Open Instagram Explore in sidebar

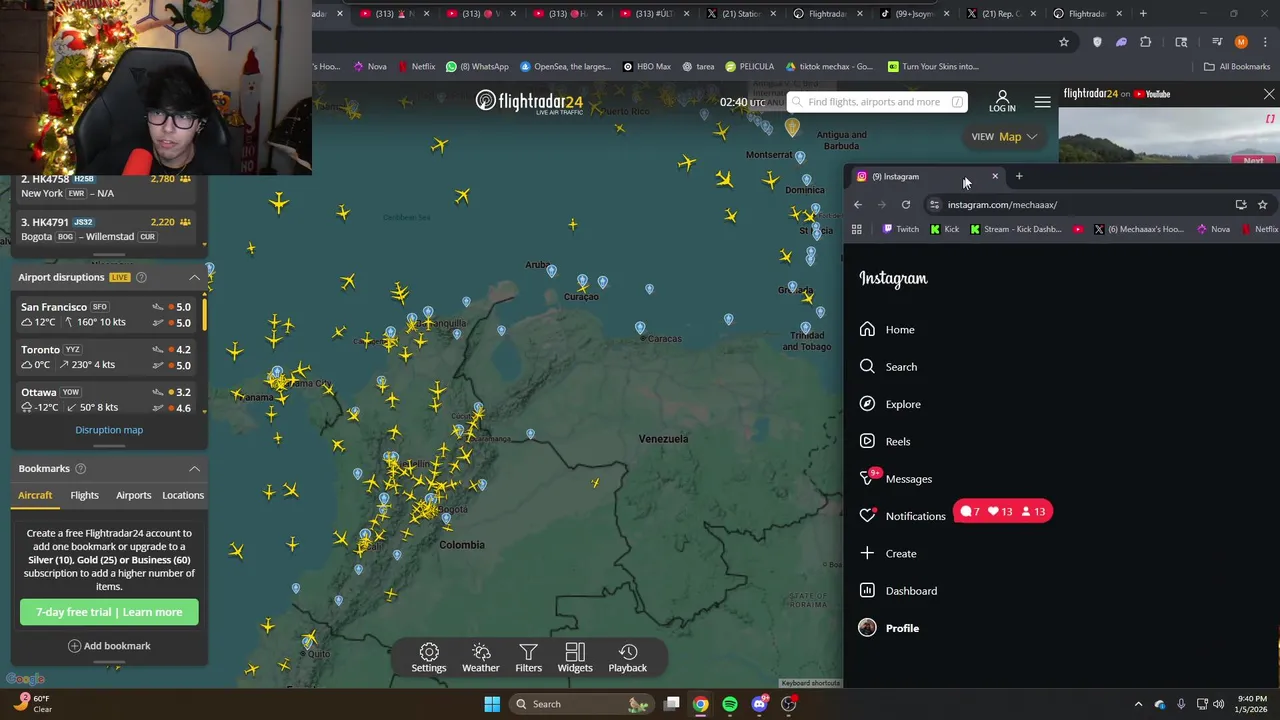click(x=890, y=404)
